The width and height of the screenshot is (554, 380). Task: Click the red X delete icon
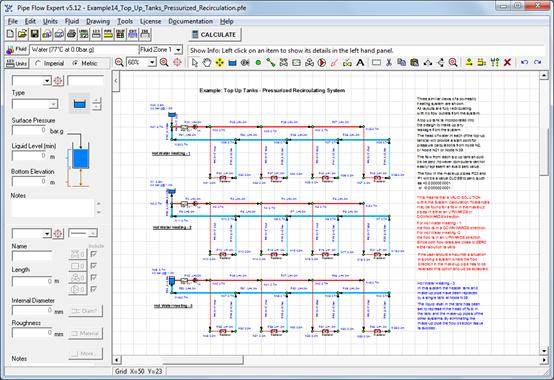[507, 63]
